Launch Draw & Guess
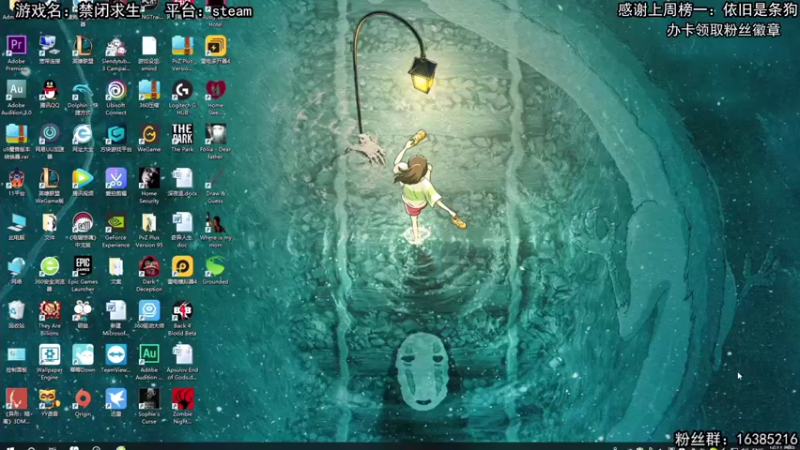This screenshot has height=450, width=800. pyautogui.click(x=215, y=178)
